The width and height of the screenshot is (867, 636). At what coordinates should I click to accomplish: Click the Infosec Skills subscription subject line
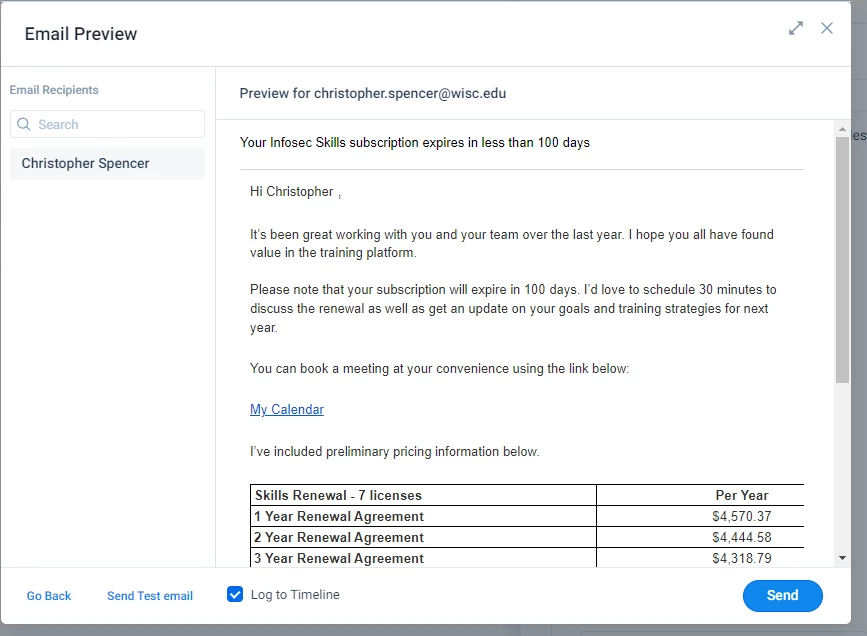[415, 143]
